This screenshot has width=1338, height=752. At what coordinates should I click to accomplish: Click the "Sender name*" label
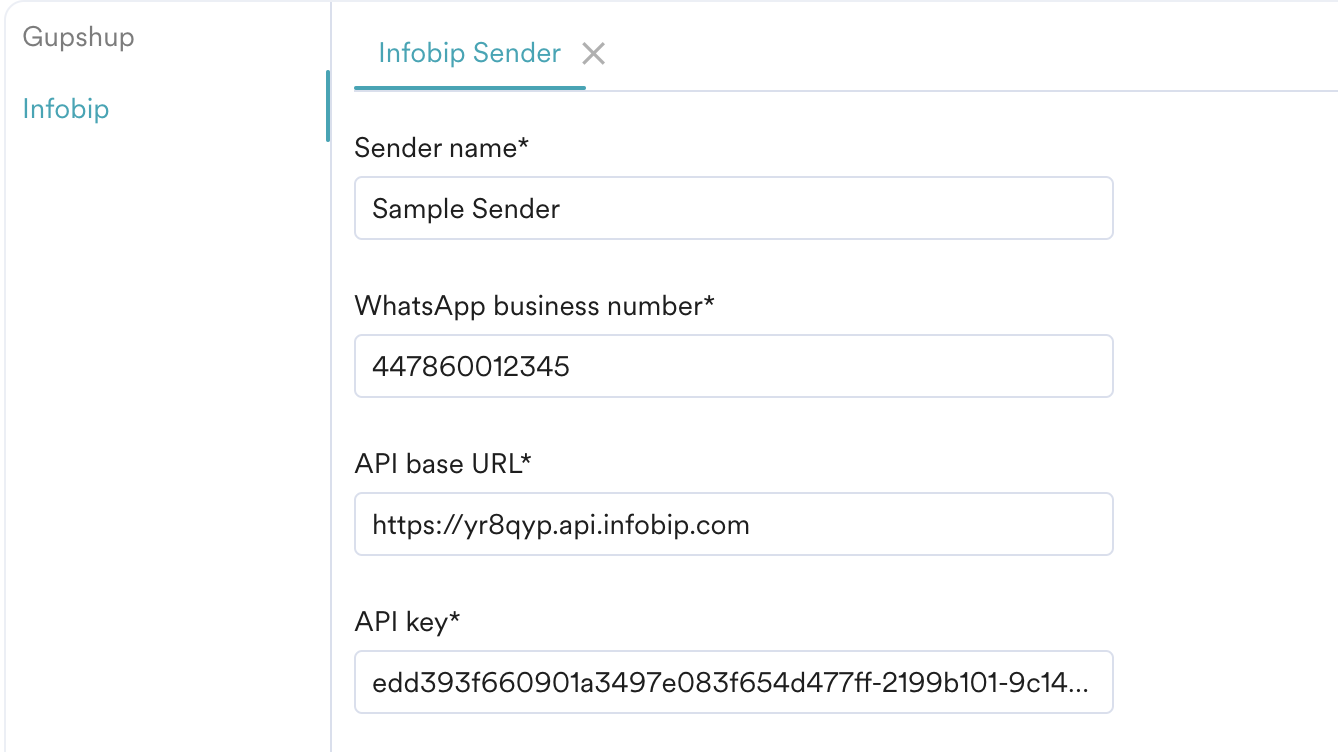tap(441, 148)
